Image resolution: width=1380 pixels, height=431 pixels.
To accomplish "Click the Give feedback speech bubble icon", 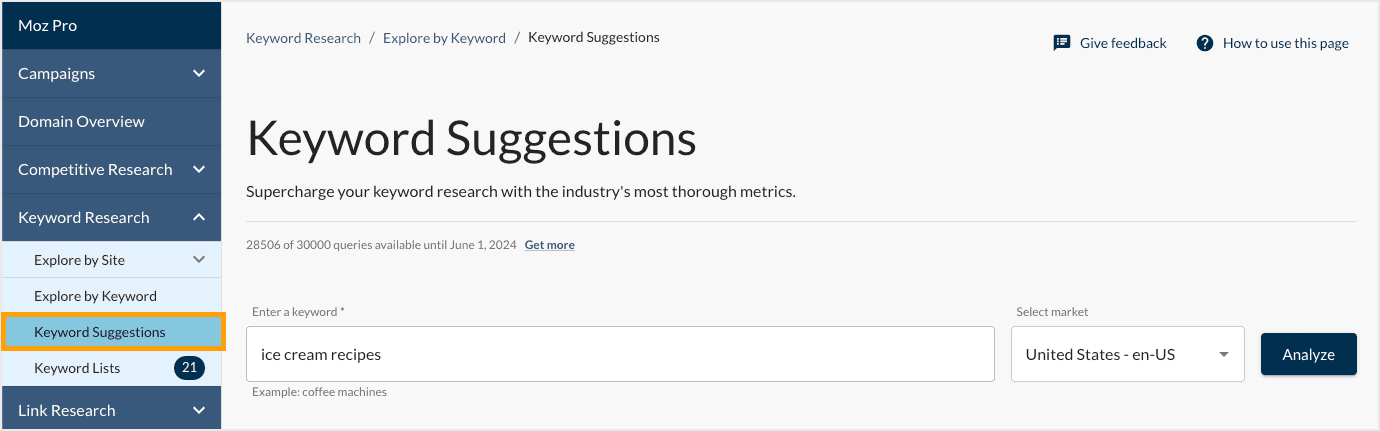I will [1062, 43].
